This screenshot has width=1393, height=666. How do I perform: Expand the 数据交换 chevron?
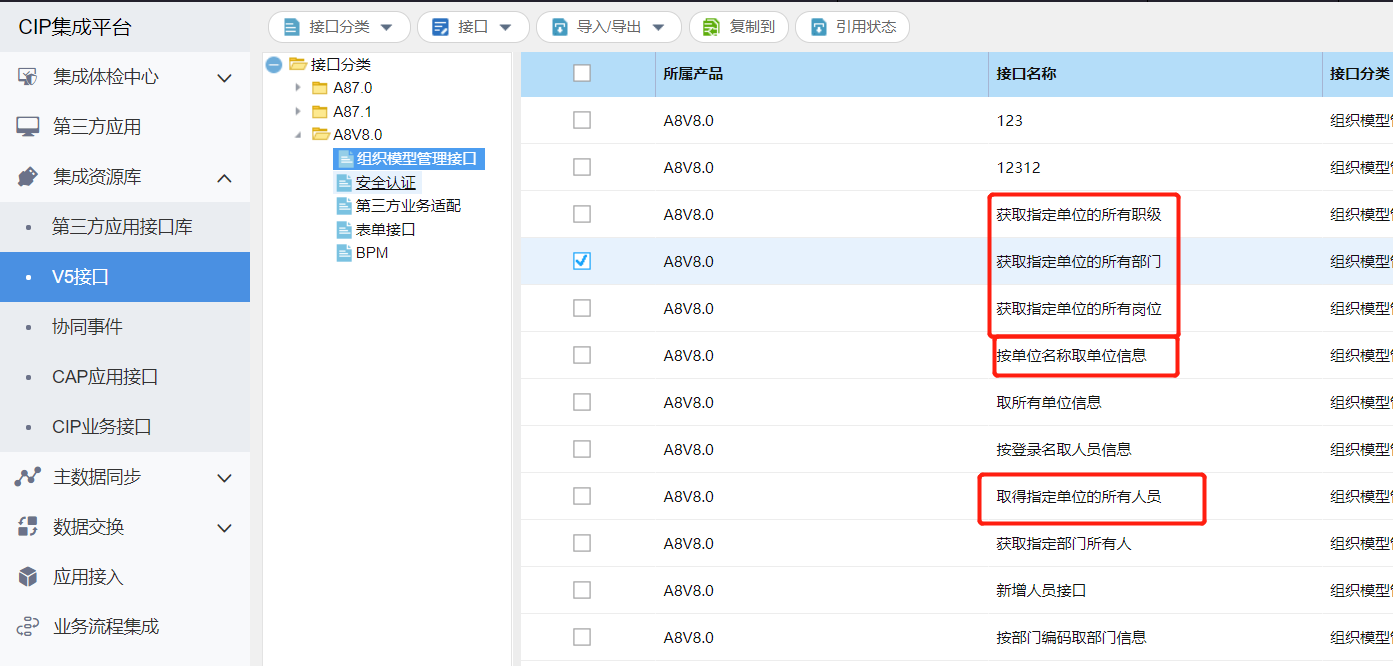click(x=225, y=527)
